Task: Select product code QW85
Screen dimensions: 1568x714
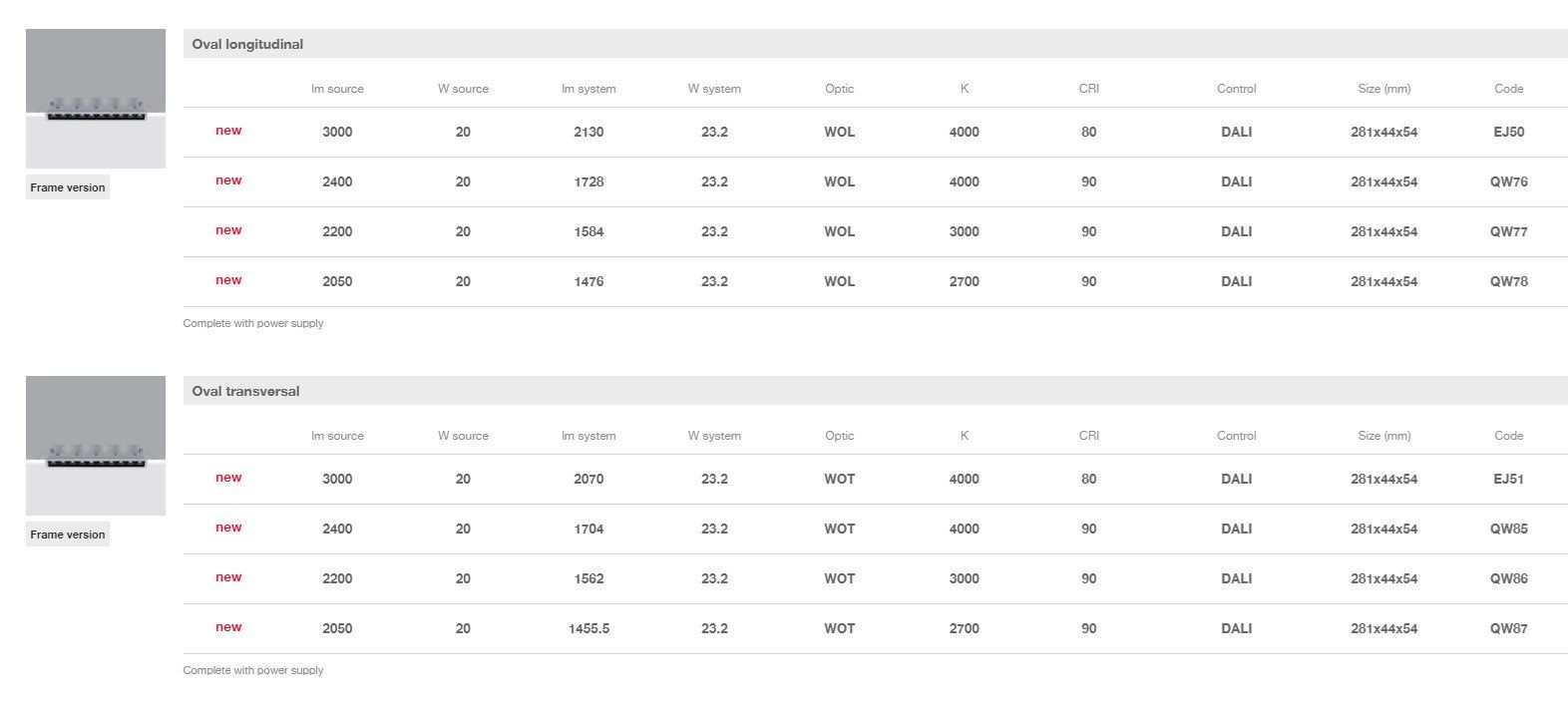Action: pos(1508,529)
